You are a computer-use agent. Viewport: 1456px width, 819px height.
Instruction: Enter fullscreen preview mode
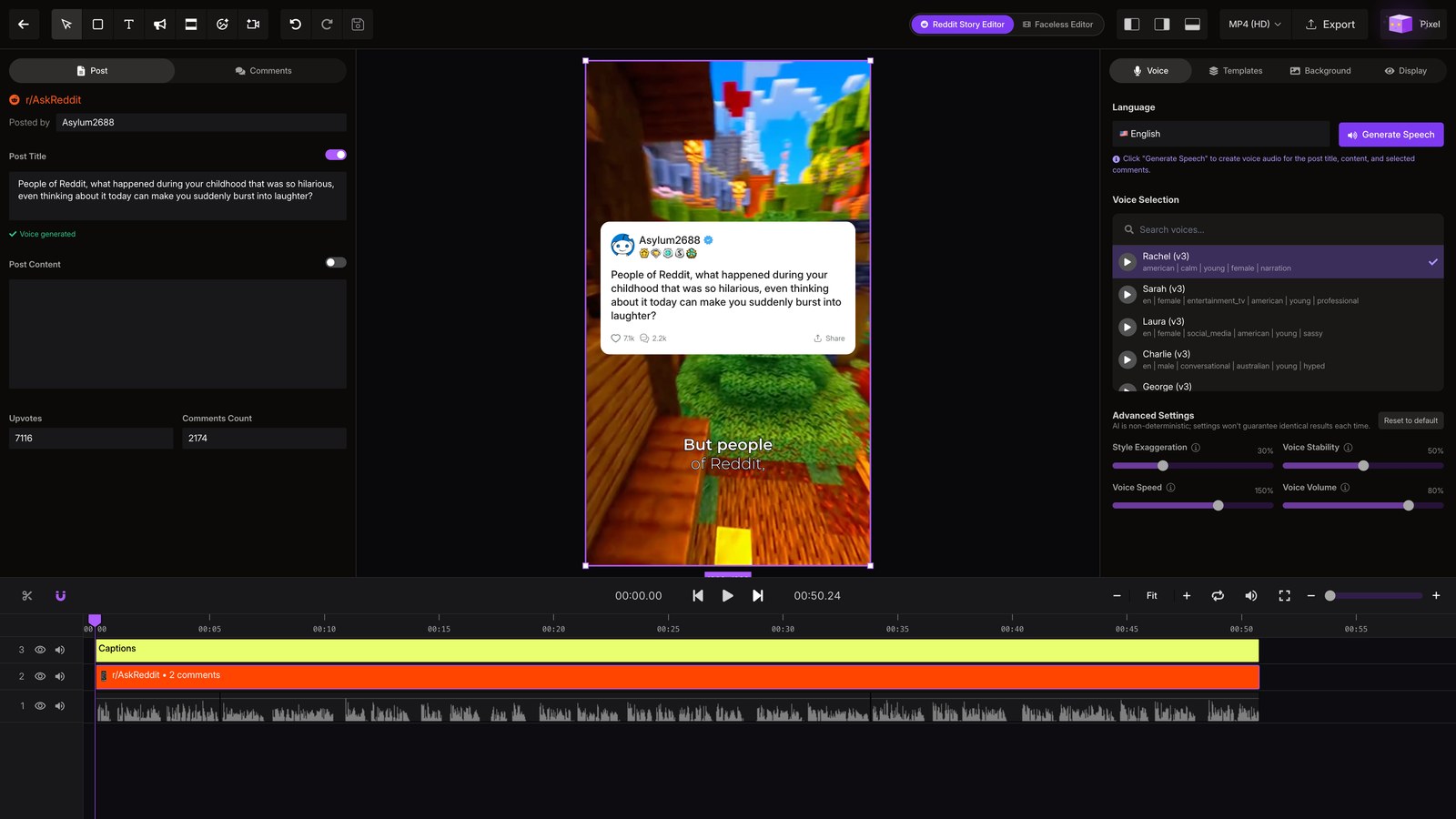coord(1285,596)
